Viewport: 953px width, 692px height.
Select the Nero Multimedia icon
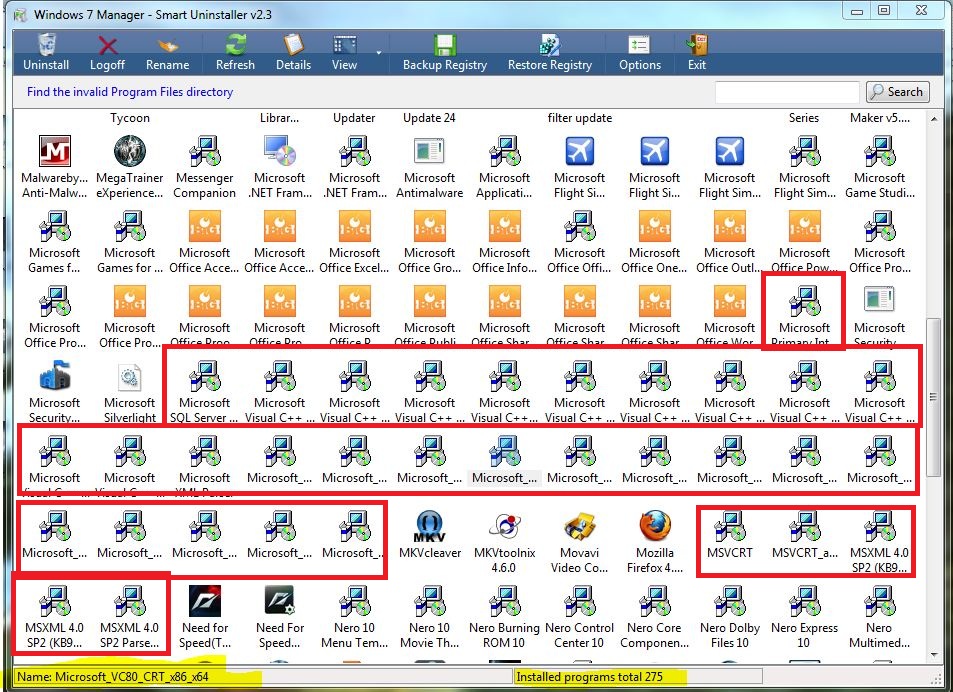pyautogui.click(x=879, y=601)
